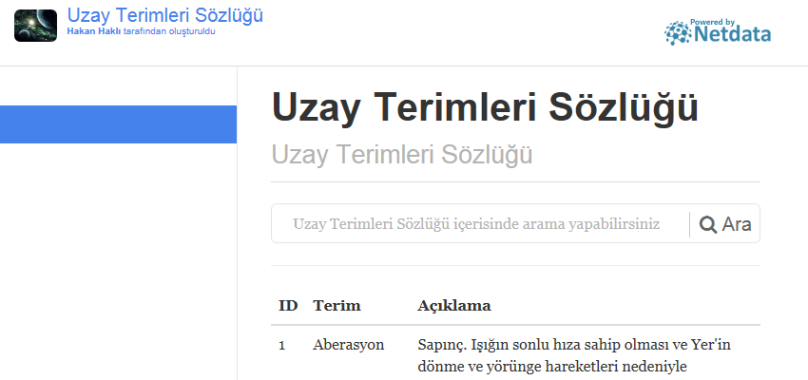
Task: Select the highlighted blue sidebar item
Action: [x=118, y=124]
